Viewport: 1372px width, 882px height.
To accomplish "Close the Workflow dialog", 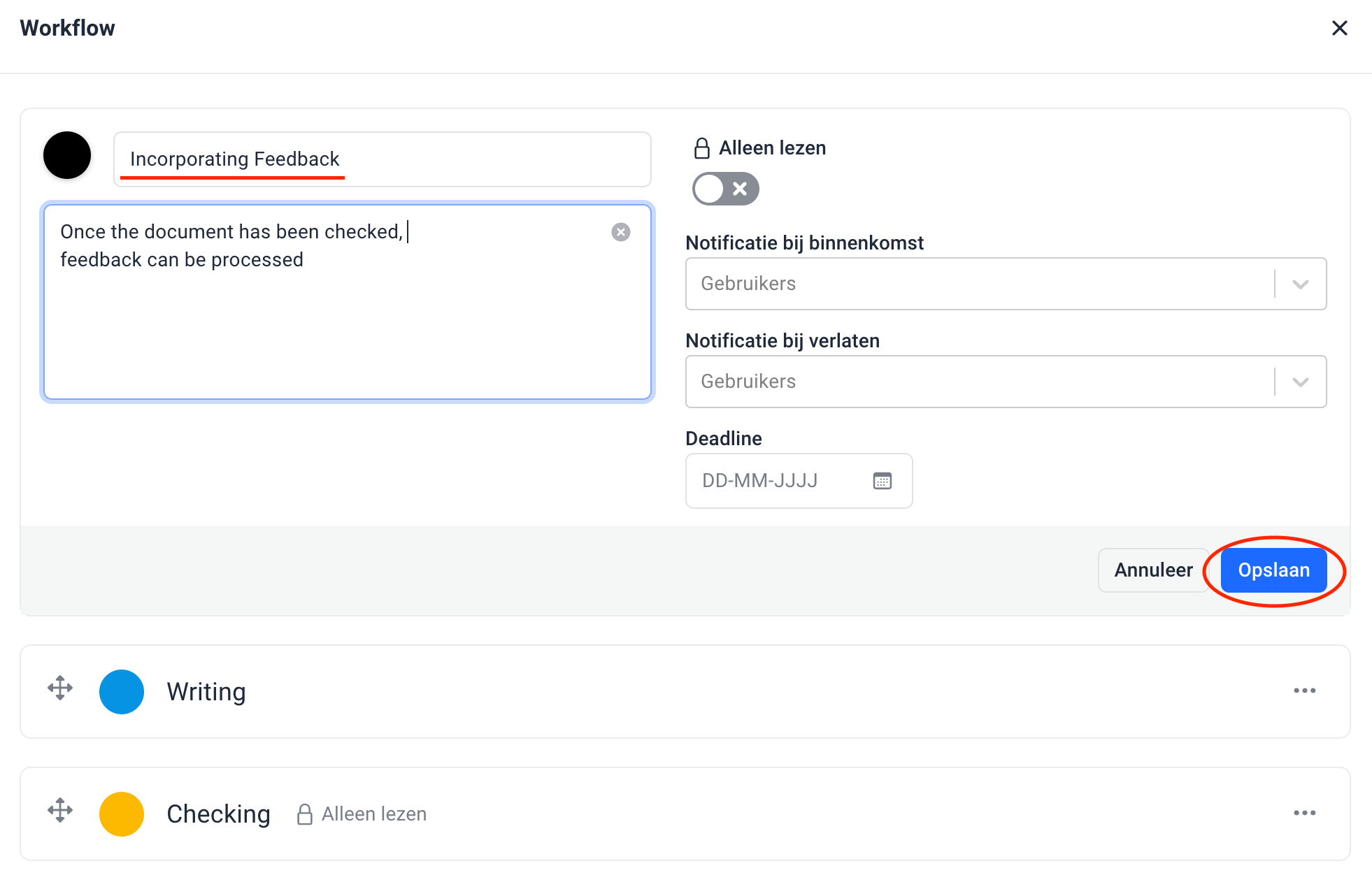I will pos(1338,28).
